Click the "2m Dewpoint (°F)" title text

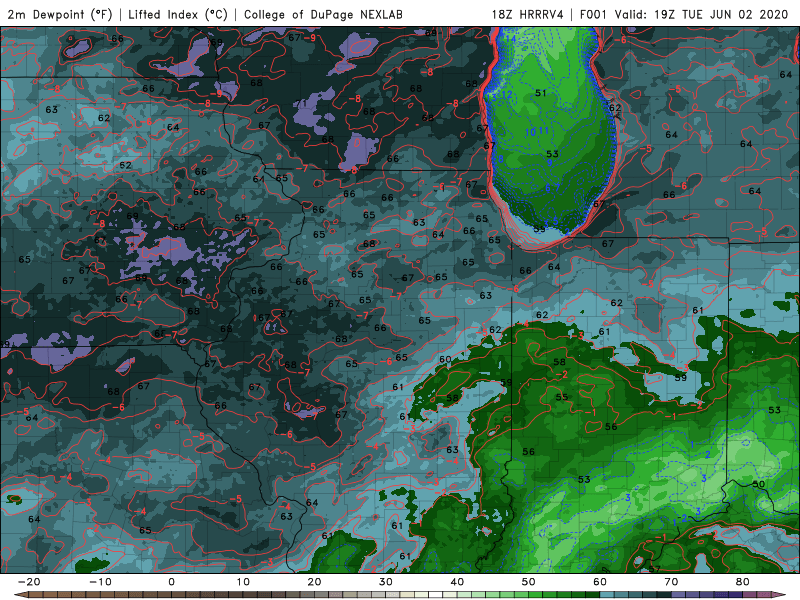[60, 14]
